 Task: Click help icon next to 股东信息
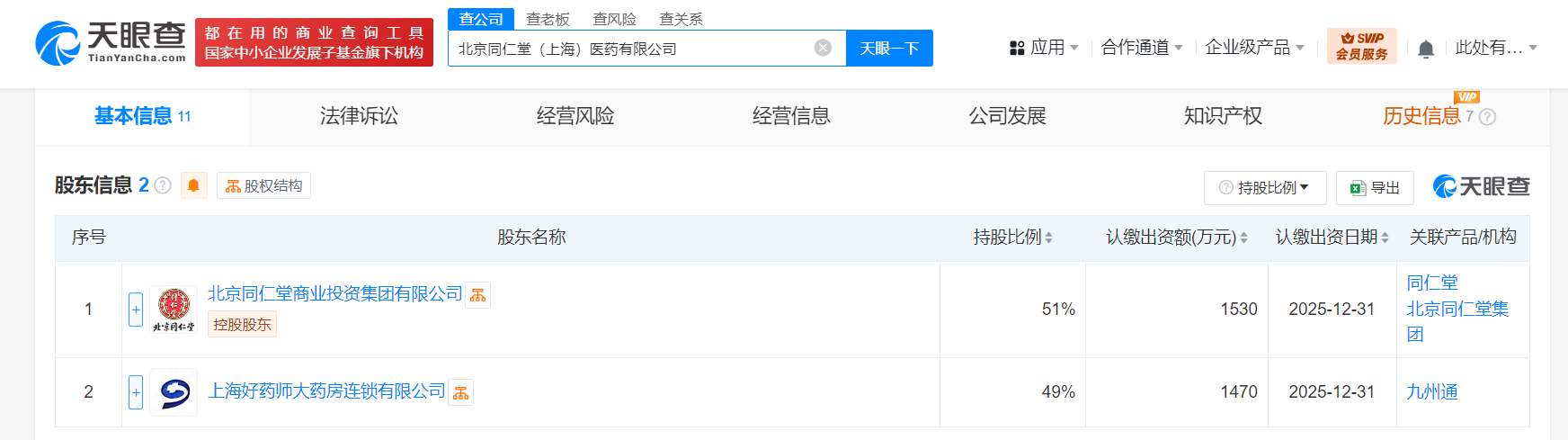[x=163, y=185]
